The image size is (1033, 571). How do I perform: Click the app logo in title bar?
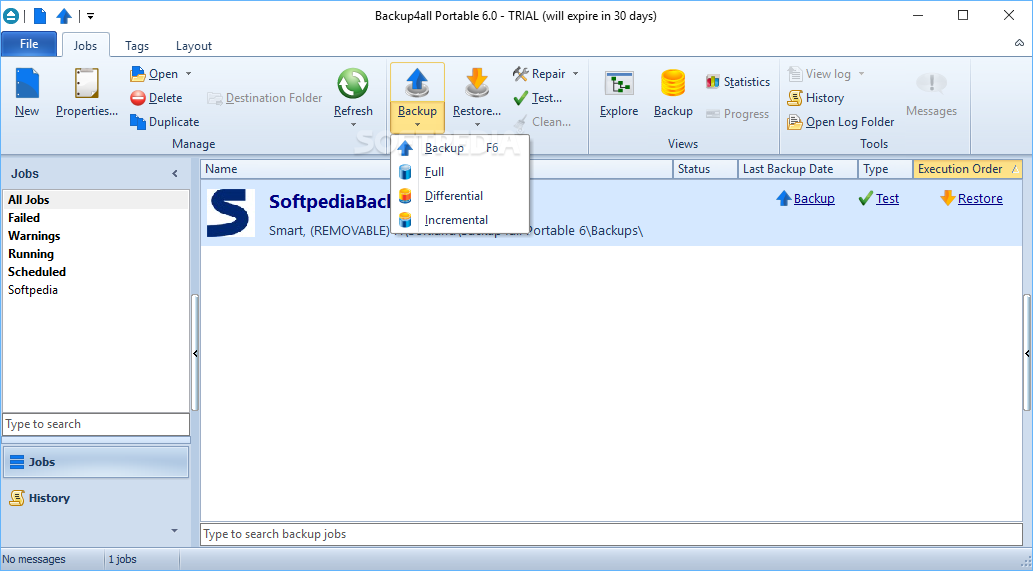[x=11, y=16]
